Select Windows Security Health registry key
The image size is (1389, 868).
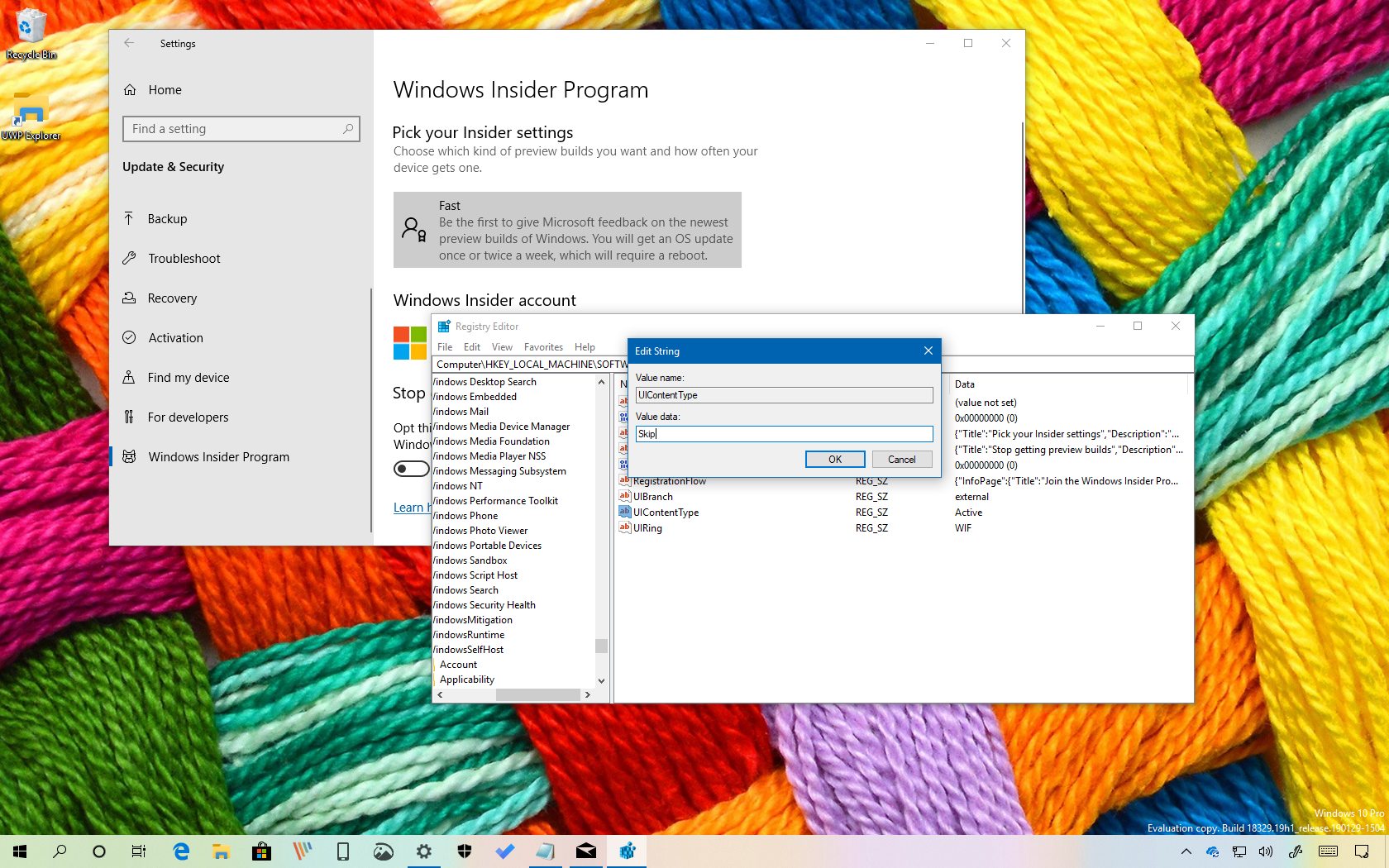[x=484, y=605]
